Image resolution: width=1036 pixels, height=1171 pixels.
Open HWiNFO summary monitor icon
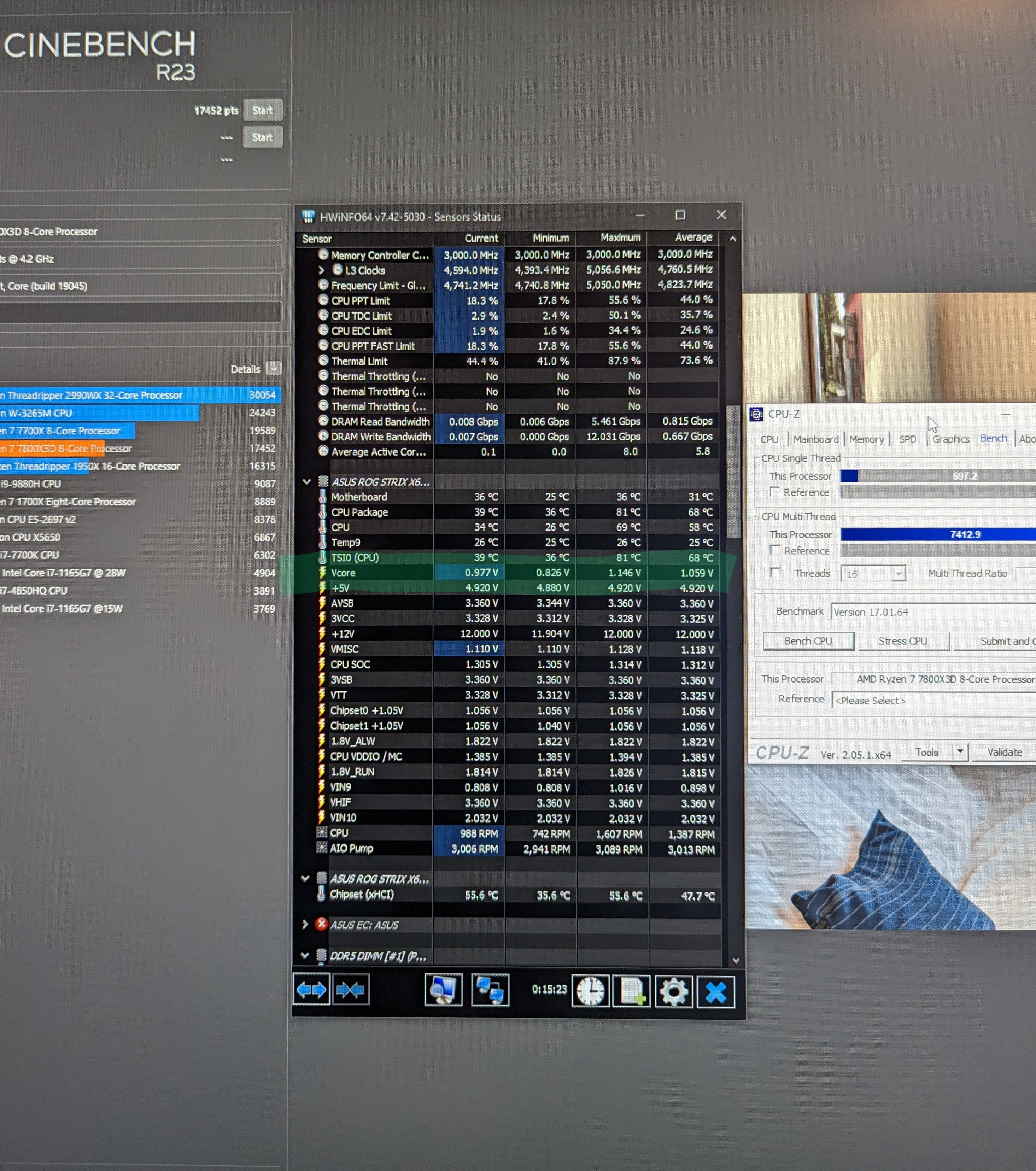click(443, 990)
